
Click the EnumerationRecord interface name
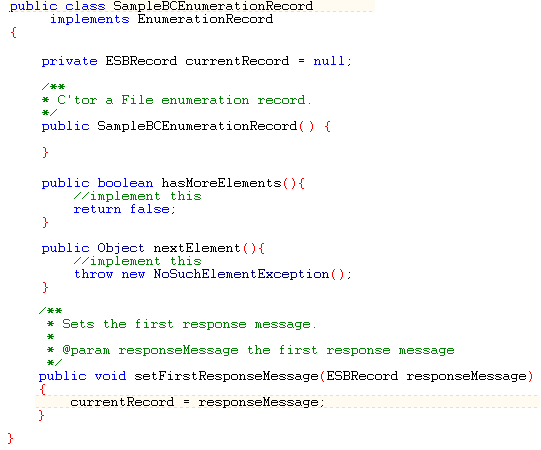[205, 19]
